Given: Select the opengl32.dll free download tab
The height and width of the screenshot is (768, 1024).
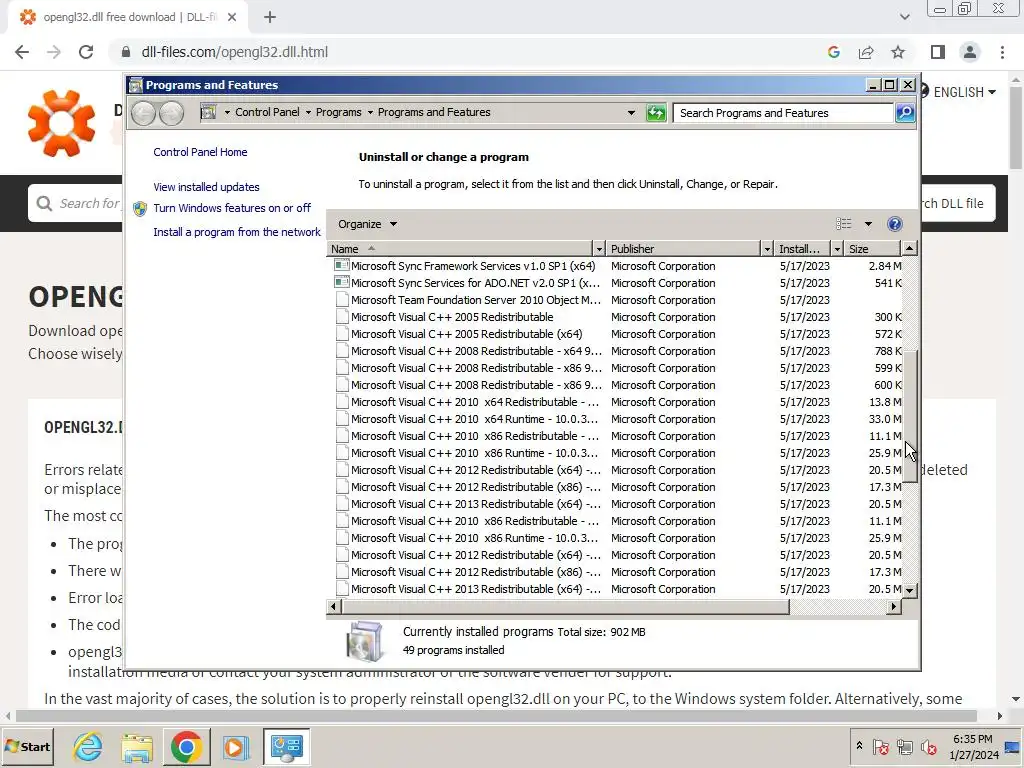Looking at the screenshot, I should [129, 17].
